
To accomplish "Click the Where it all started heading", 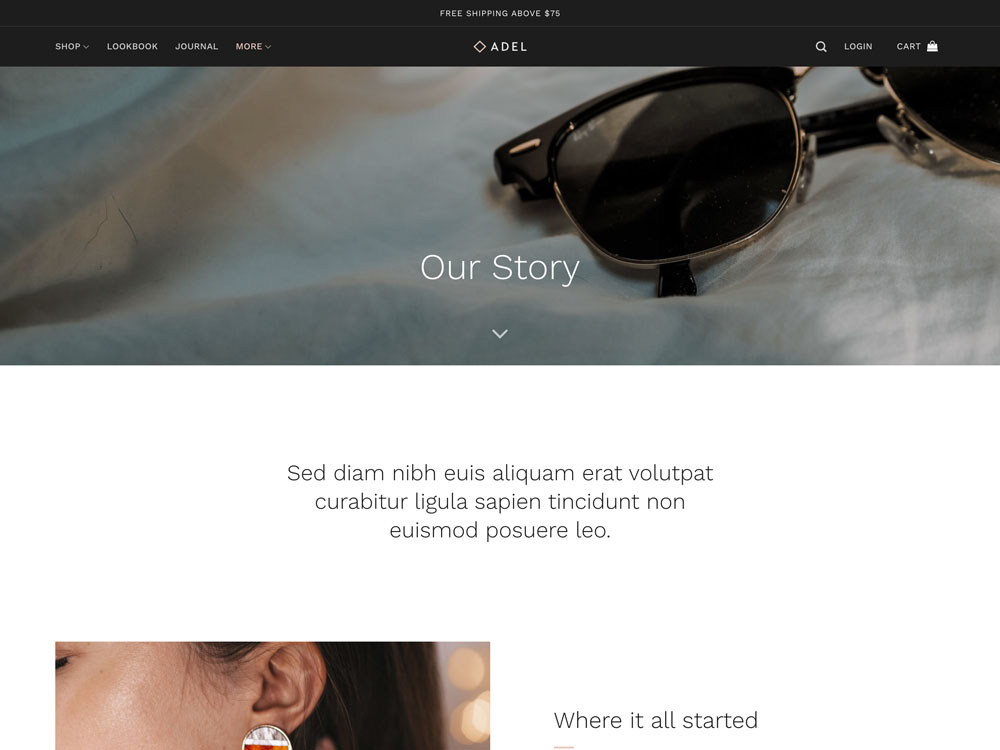I will [x=656, y=720].
